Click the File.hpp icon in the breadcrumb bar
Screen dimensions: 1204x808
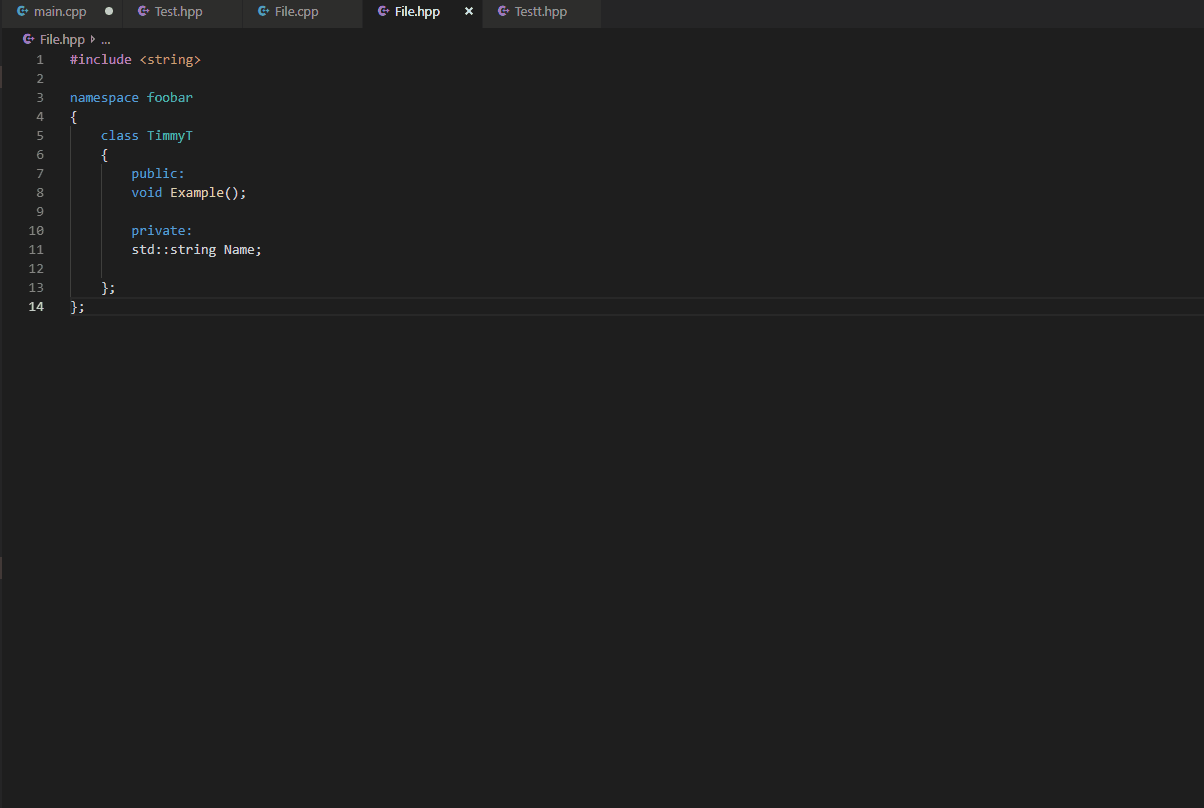tap(26, 39)
